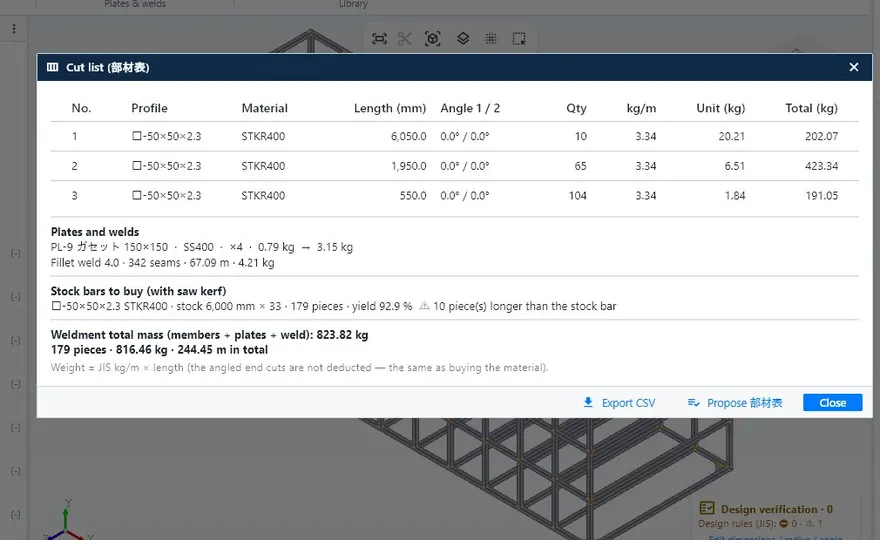This screenshot has height=540, width=880.
Task: Click the table icon in Cut list title
Action: [53, 67]
